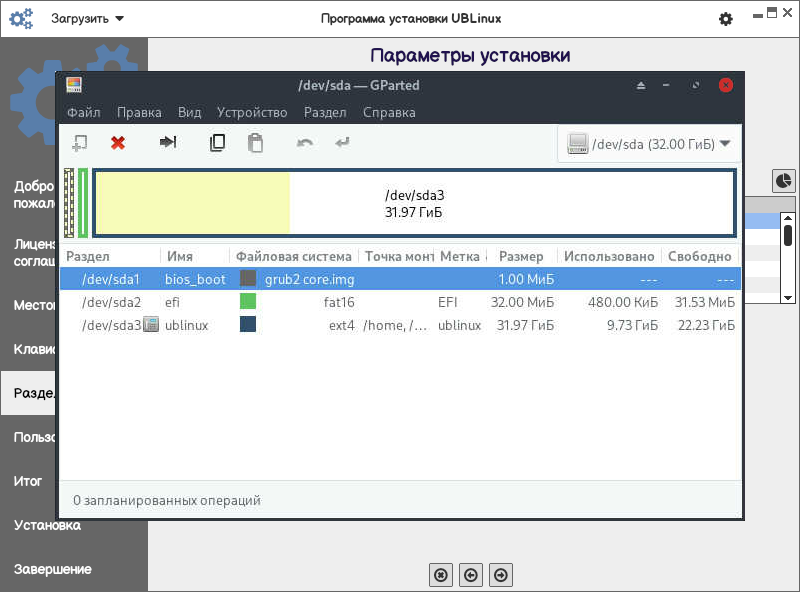
Task: Sort by the Метка column header
Action: point(461,256)
